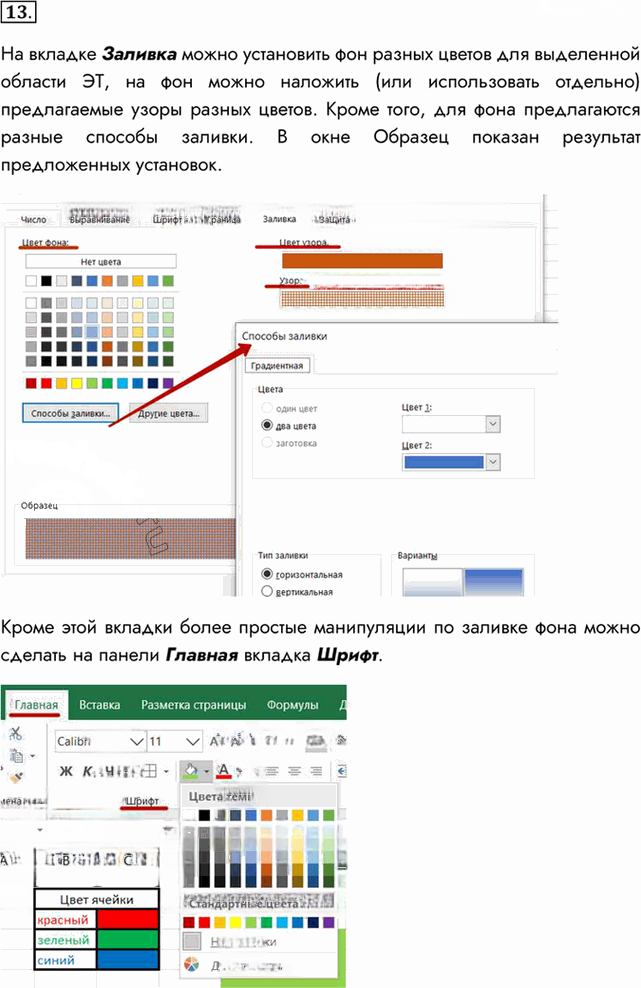Image resolution: width=641 pixels, height=988 pixels.
Task: Select the blue gradient variant thumbnail
Action: click(494, 582)
